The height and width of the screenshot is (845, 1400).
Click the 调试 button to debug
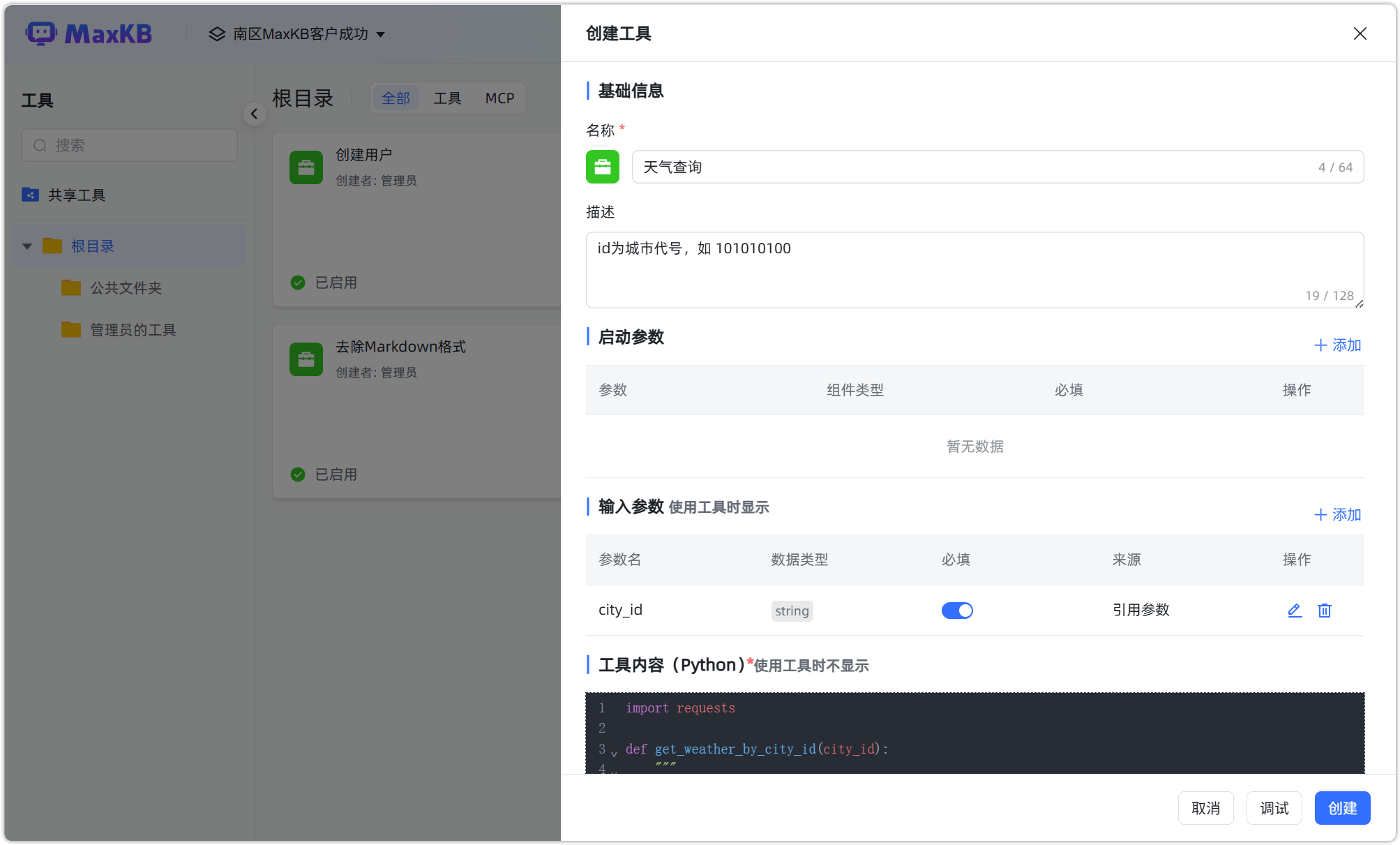point(1274,807)
